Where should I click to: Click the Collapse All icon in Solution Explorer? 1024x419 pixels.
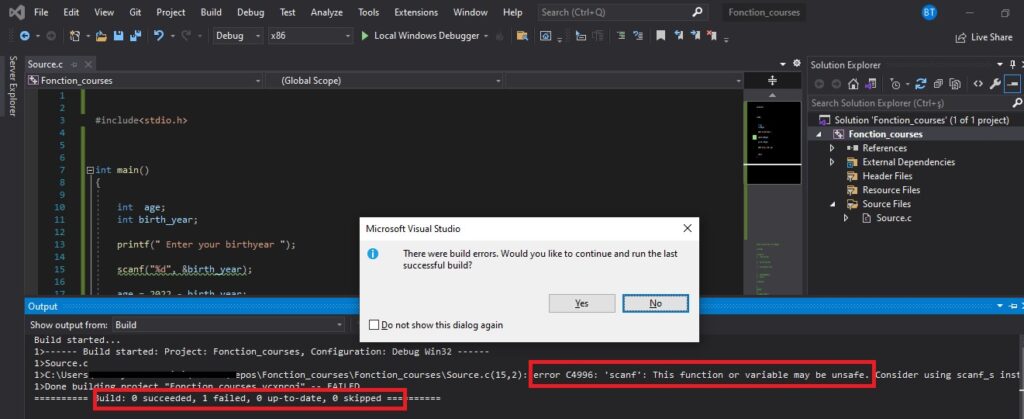point(938,84)
